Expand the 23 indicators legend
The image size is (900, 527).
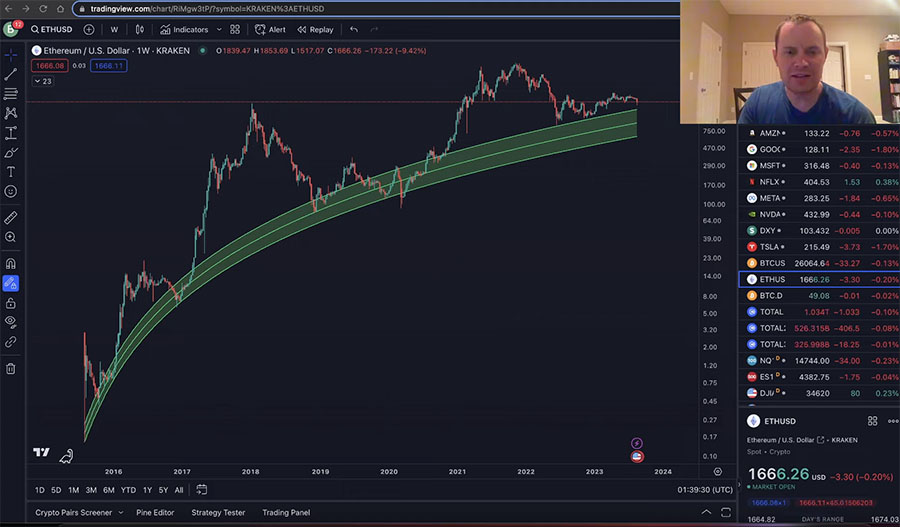click(42, 81)
